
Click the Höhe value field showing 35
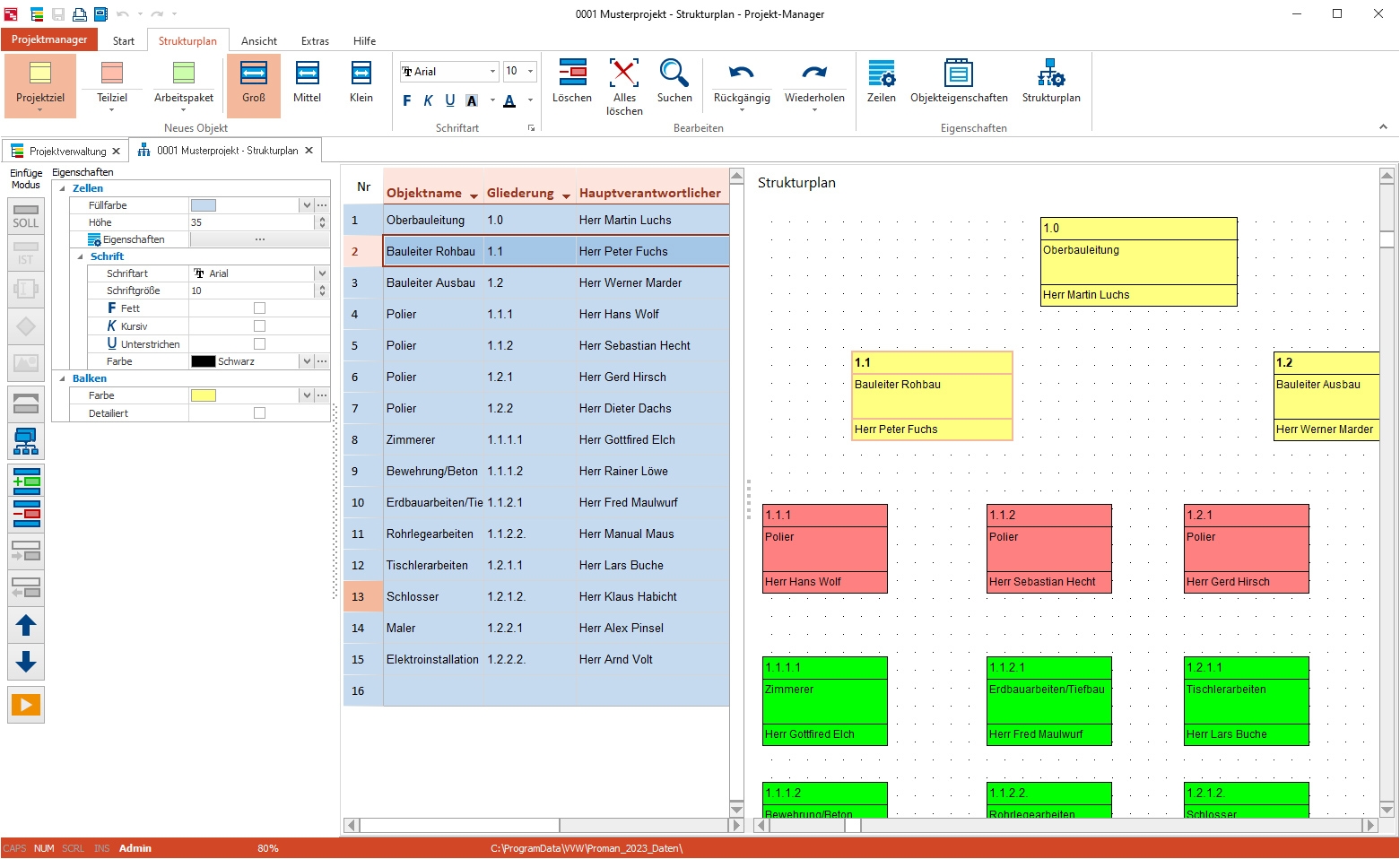(x=253, y=222)
